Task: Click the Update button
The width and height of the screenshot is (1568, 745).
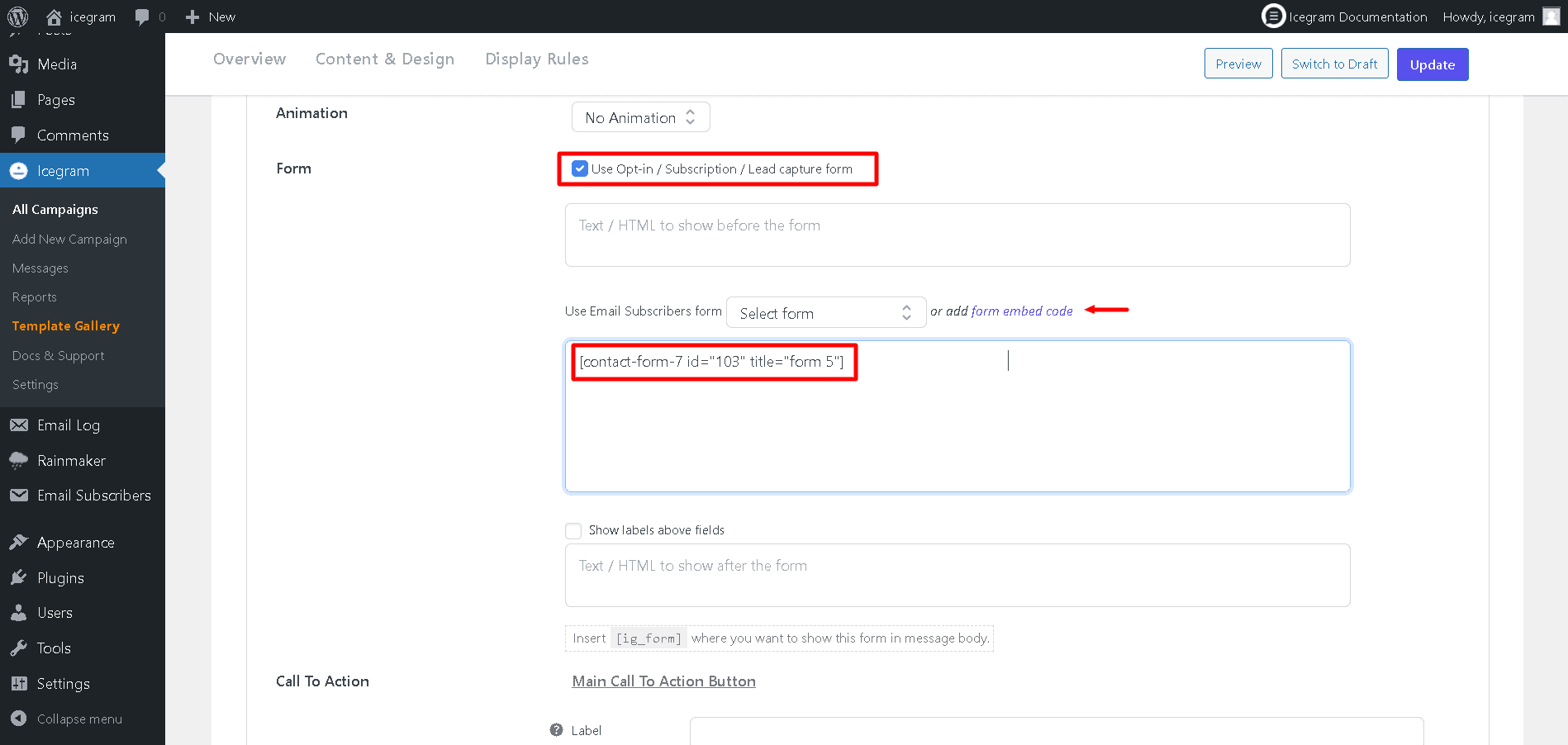Action: click(1433, 64)
